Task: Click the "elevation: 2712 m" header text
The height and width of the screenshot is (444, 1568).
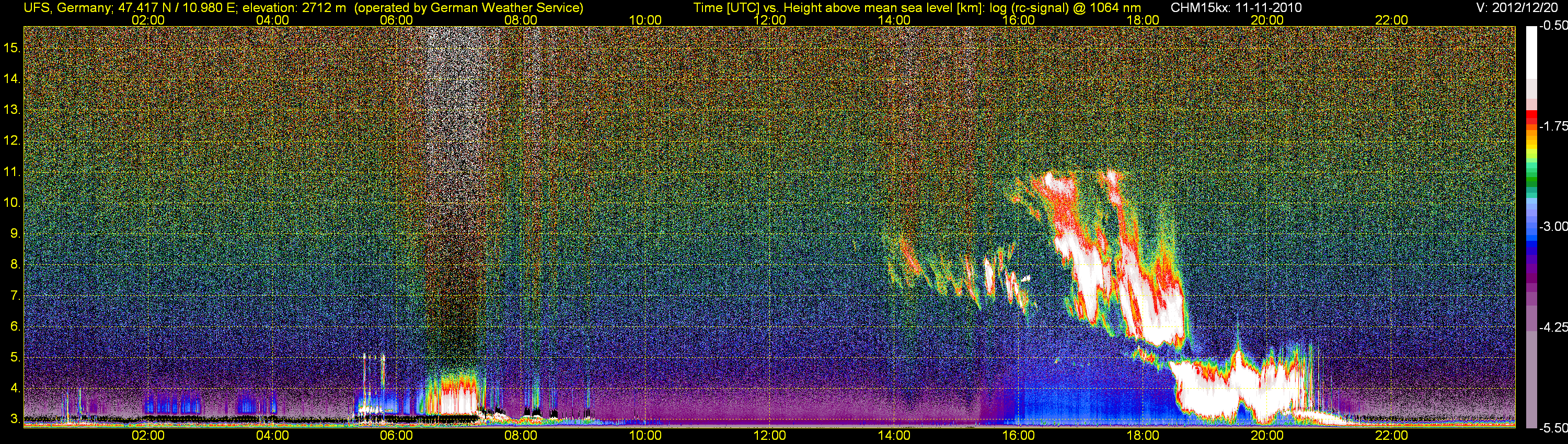Action: coord(294,8)
